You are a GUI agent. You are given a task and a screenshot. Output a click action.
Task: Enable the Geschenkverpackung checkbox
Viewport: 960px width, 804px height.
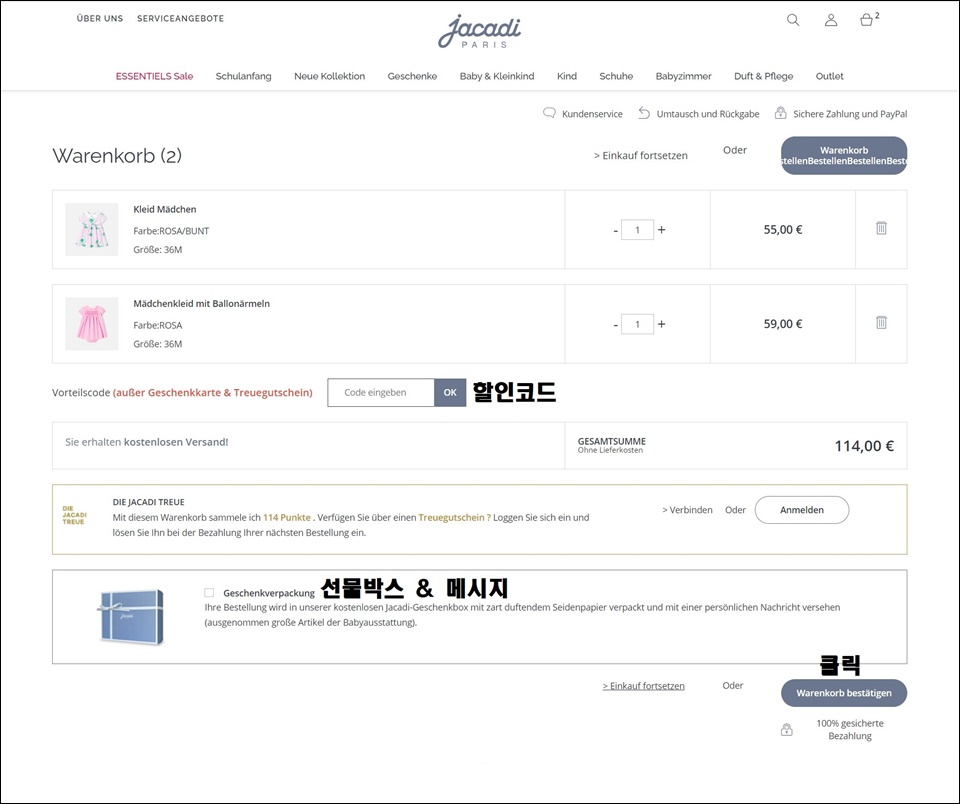click(209, 592)
